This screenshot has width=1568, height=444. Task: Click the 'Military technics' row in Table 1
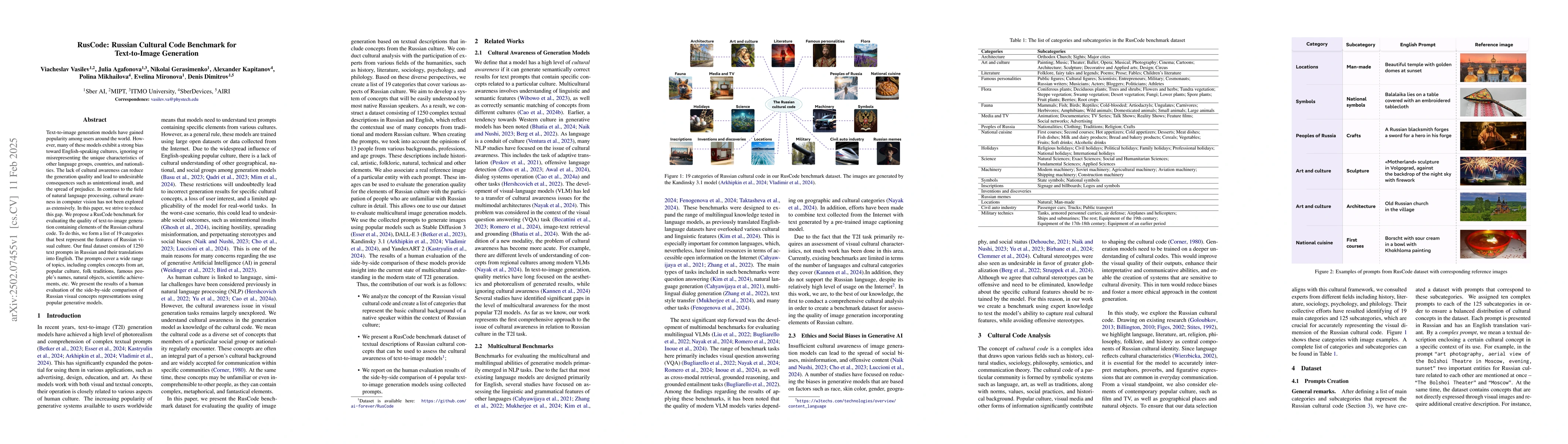1098,218
